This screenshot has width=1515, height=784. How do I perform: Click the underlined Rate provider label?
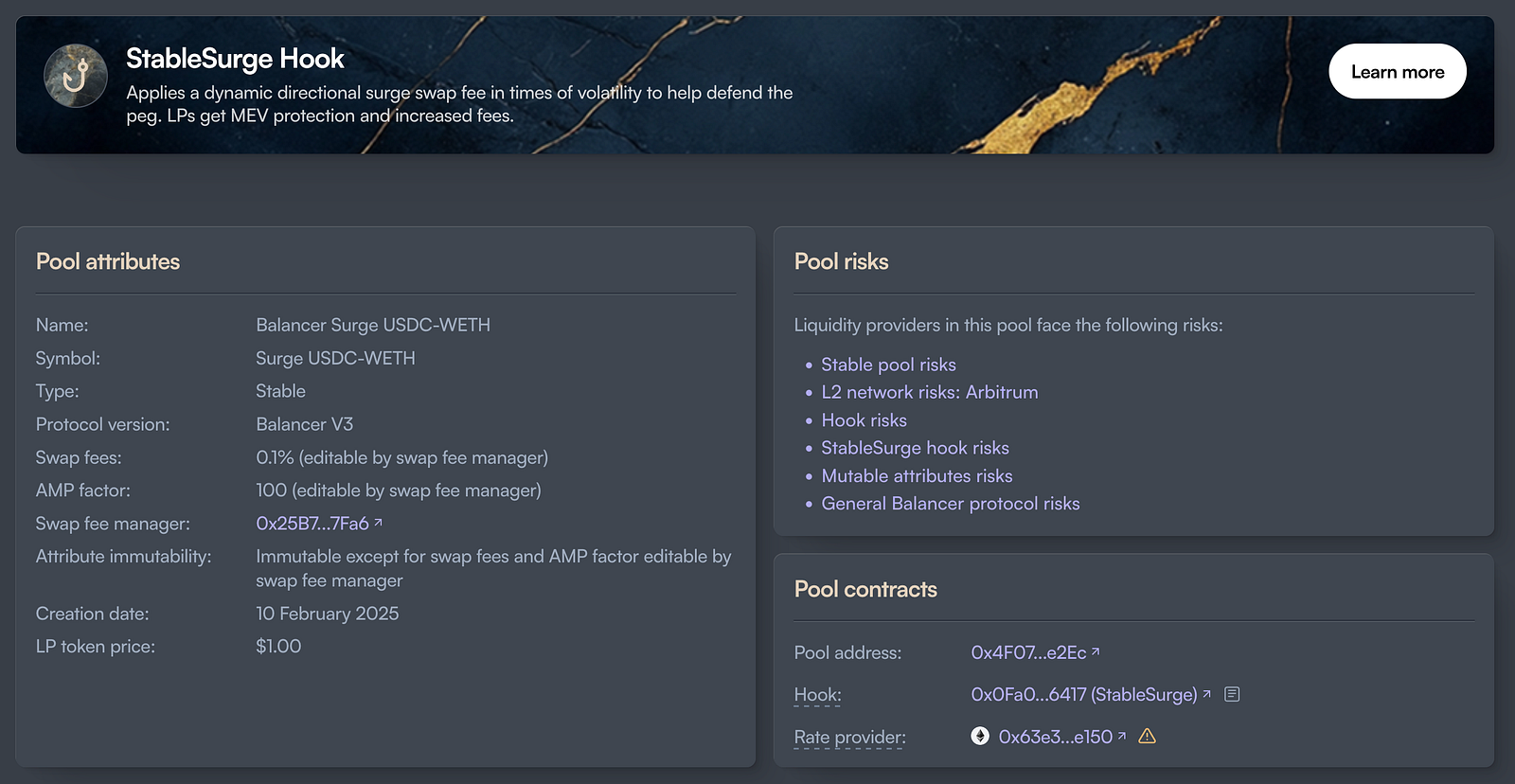click(849, 737)
